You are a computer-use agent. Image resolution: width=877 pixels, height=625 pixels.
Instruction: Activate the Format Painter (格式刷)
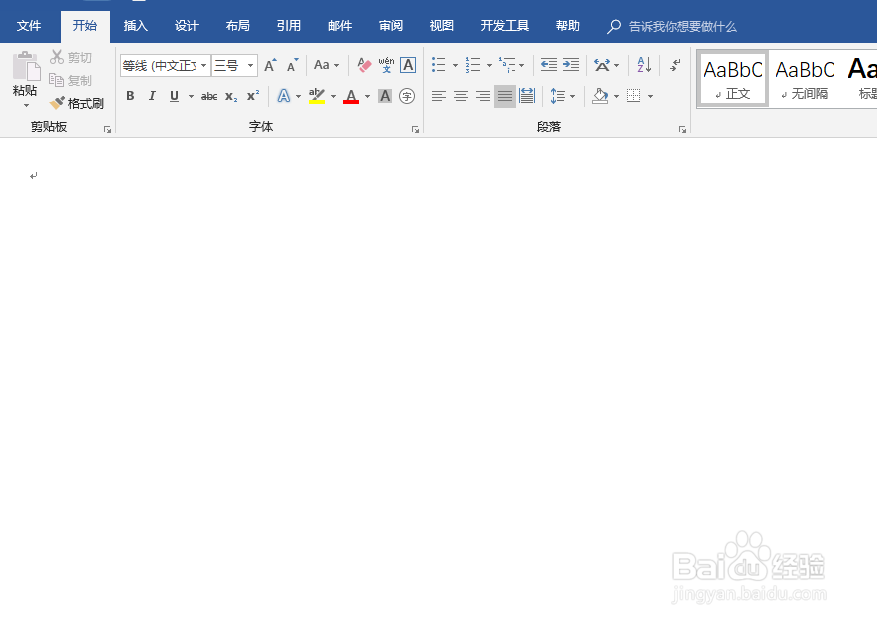pos(77,103)
